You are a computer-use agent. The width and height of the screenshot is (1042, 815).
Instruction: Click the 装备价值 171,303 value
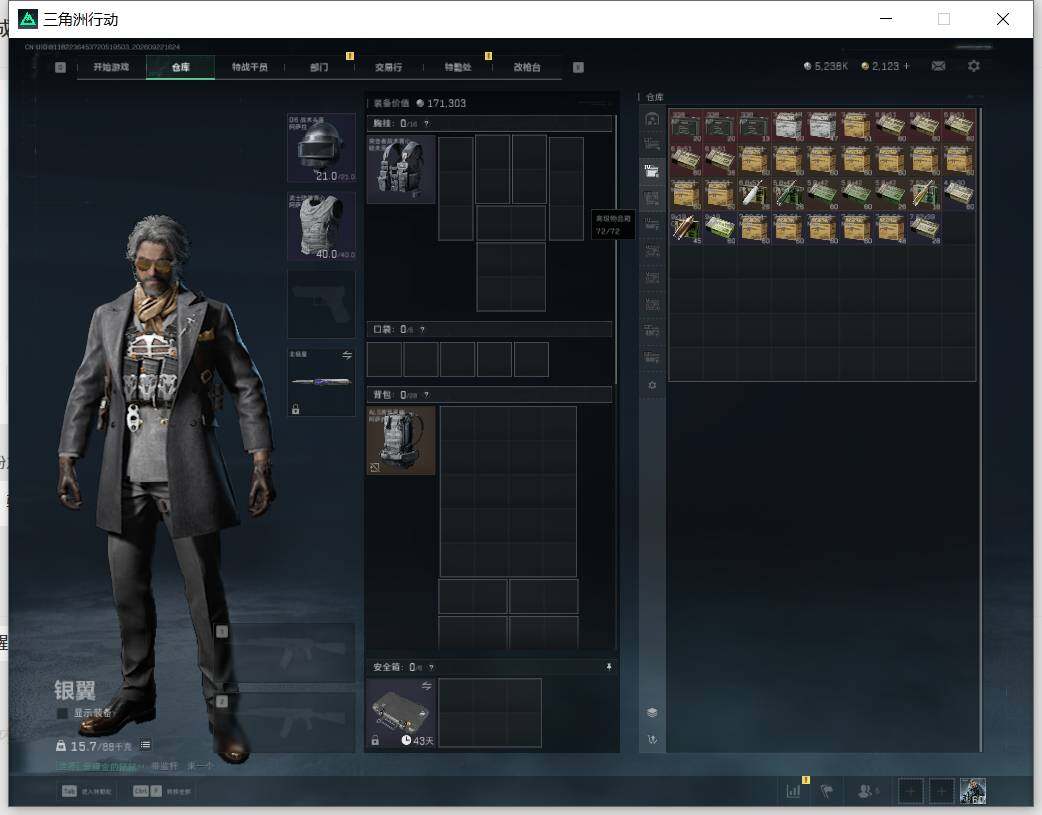pos(420,103)
